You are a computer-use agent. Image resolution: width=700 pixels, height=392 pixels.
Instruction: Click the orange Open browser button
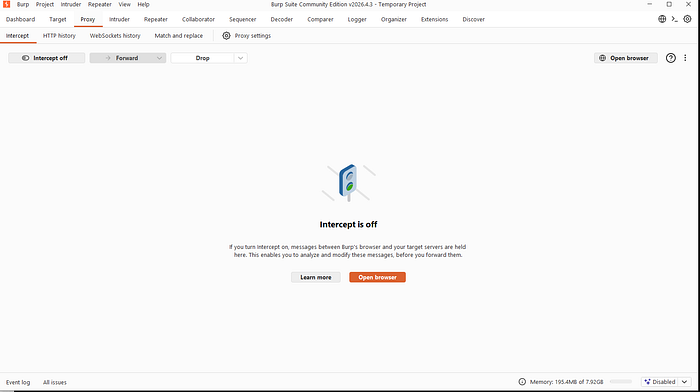(377, 277)
